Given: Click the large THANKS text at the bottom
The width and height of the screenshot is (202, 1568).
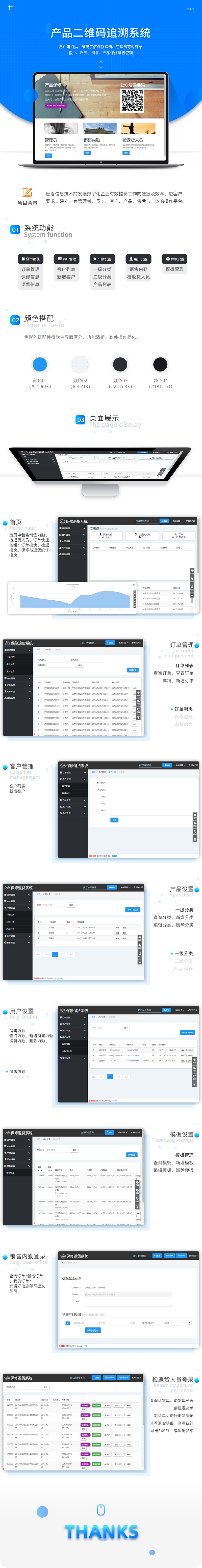Looking at the screenshot, I should 101,1531.
